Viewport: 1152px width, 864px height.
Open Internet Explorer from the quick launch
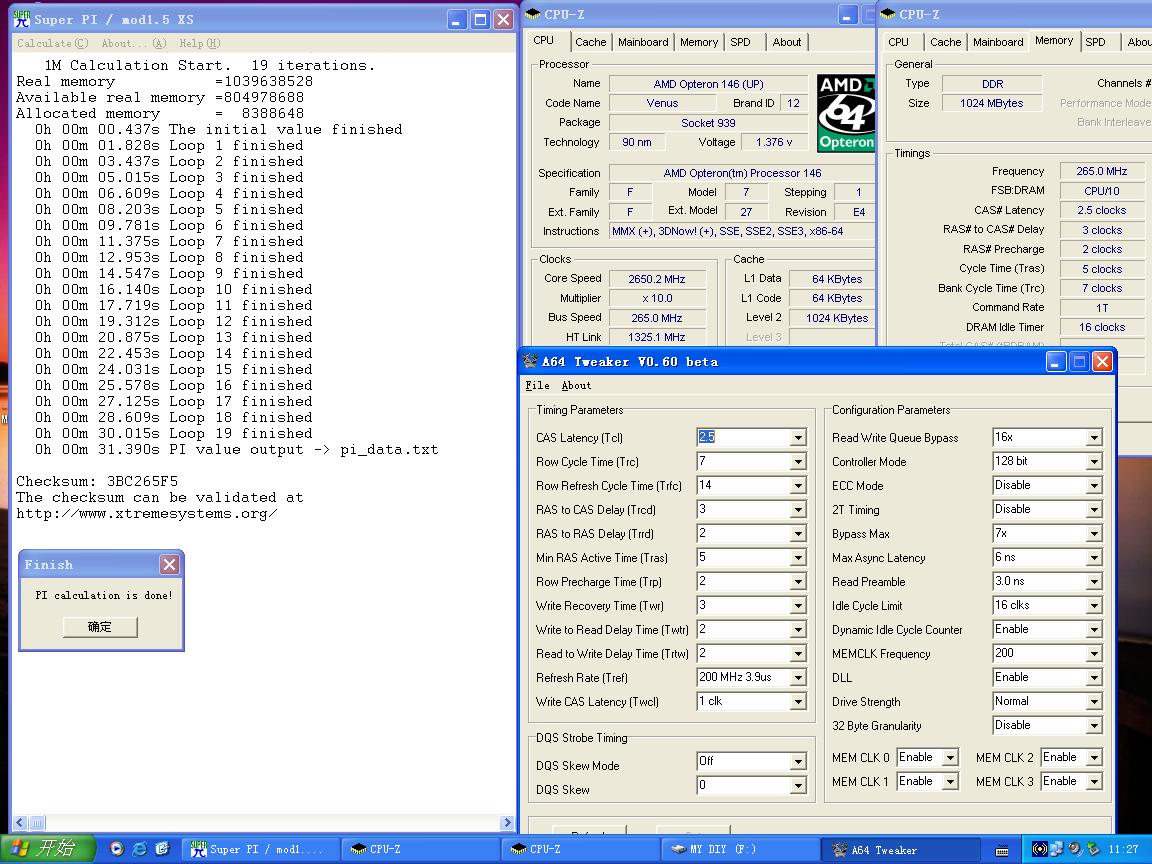coord(140,849)
